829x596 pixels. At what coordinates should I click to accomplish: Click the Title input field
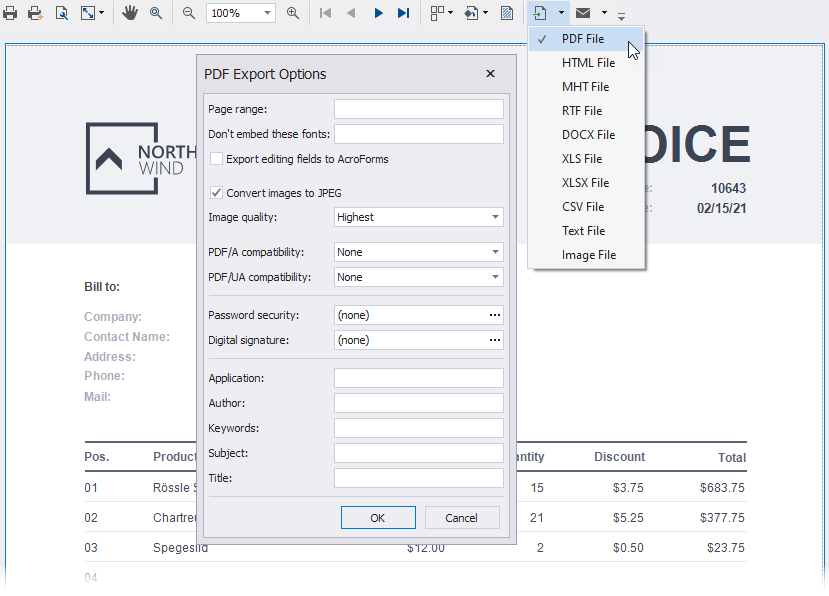[418, 478]
